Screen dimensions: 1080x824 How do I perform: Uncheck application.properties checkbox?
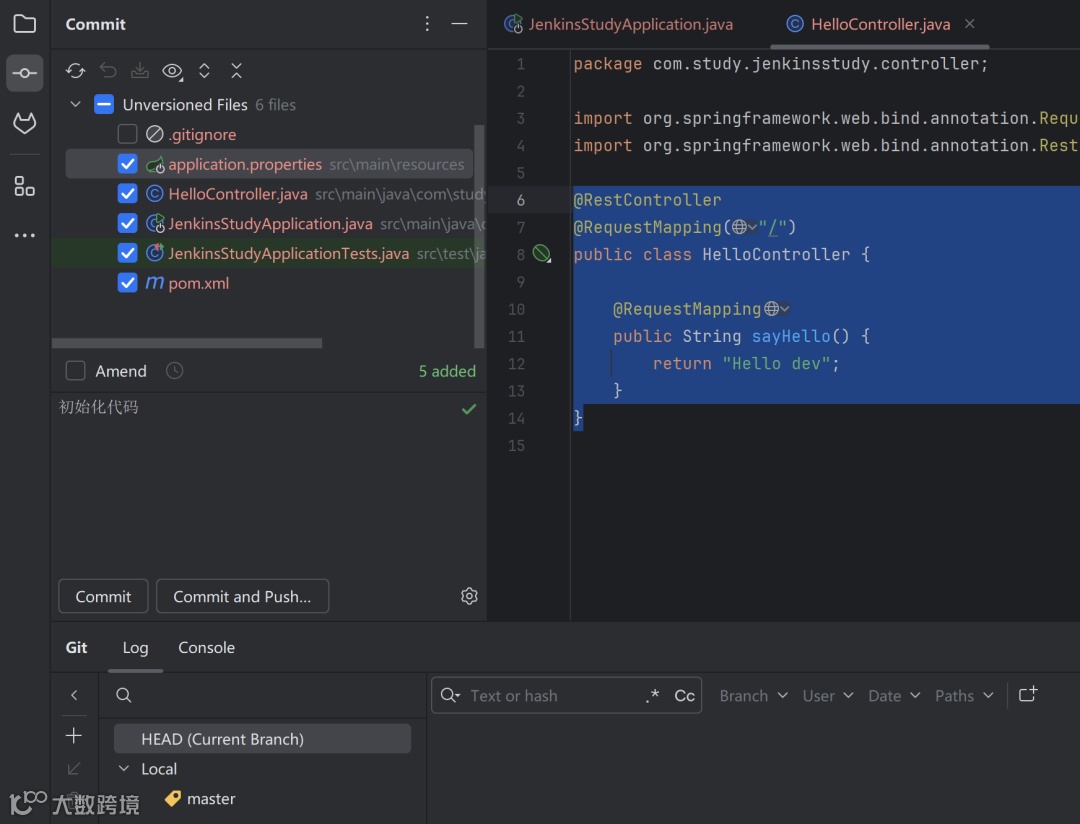click(127, 164)
